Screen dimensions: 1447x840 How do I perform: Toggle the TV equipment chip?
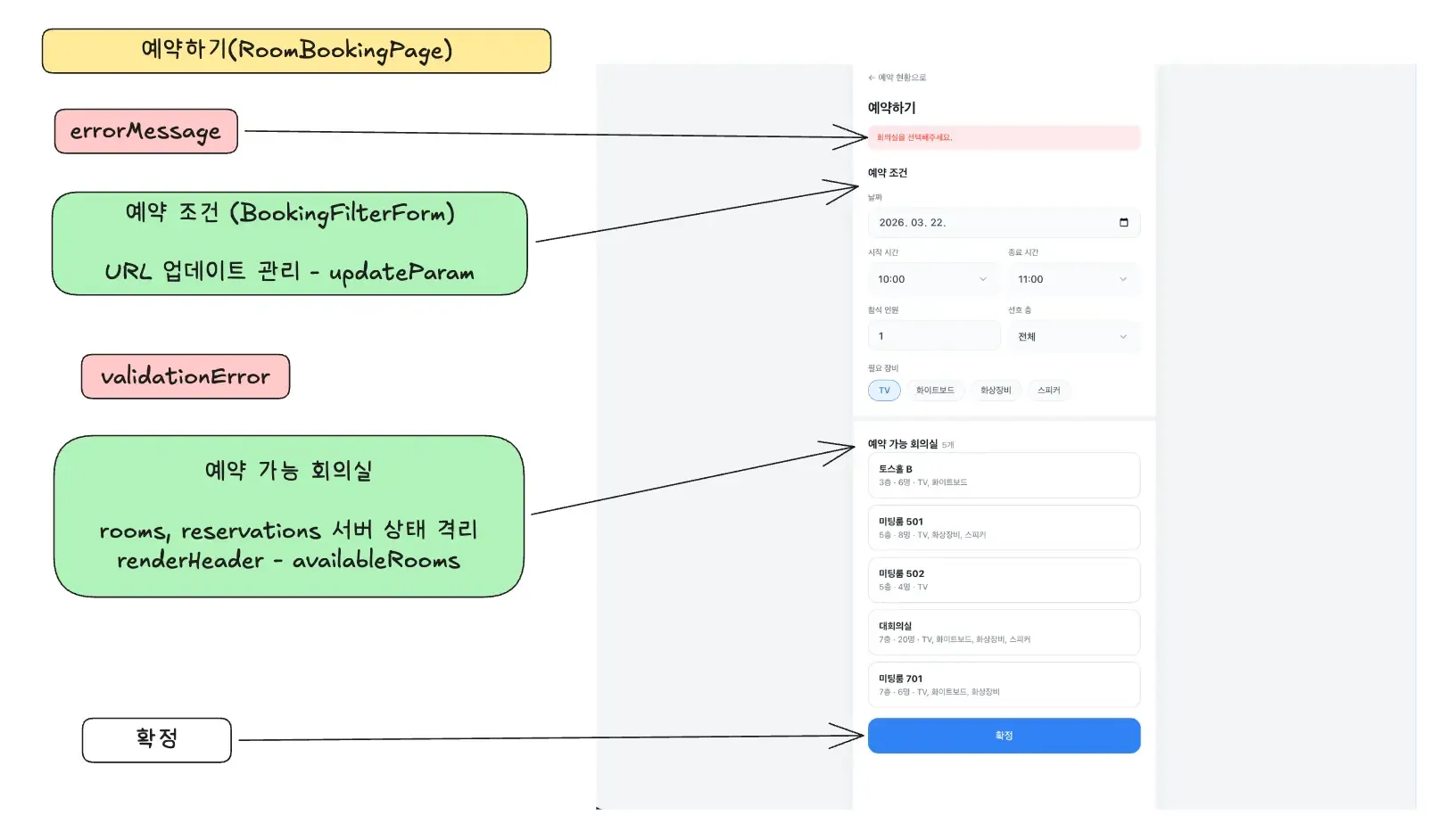pyautogui.click(x=884, y=391)
